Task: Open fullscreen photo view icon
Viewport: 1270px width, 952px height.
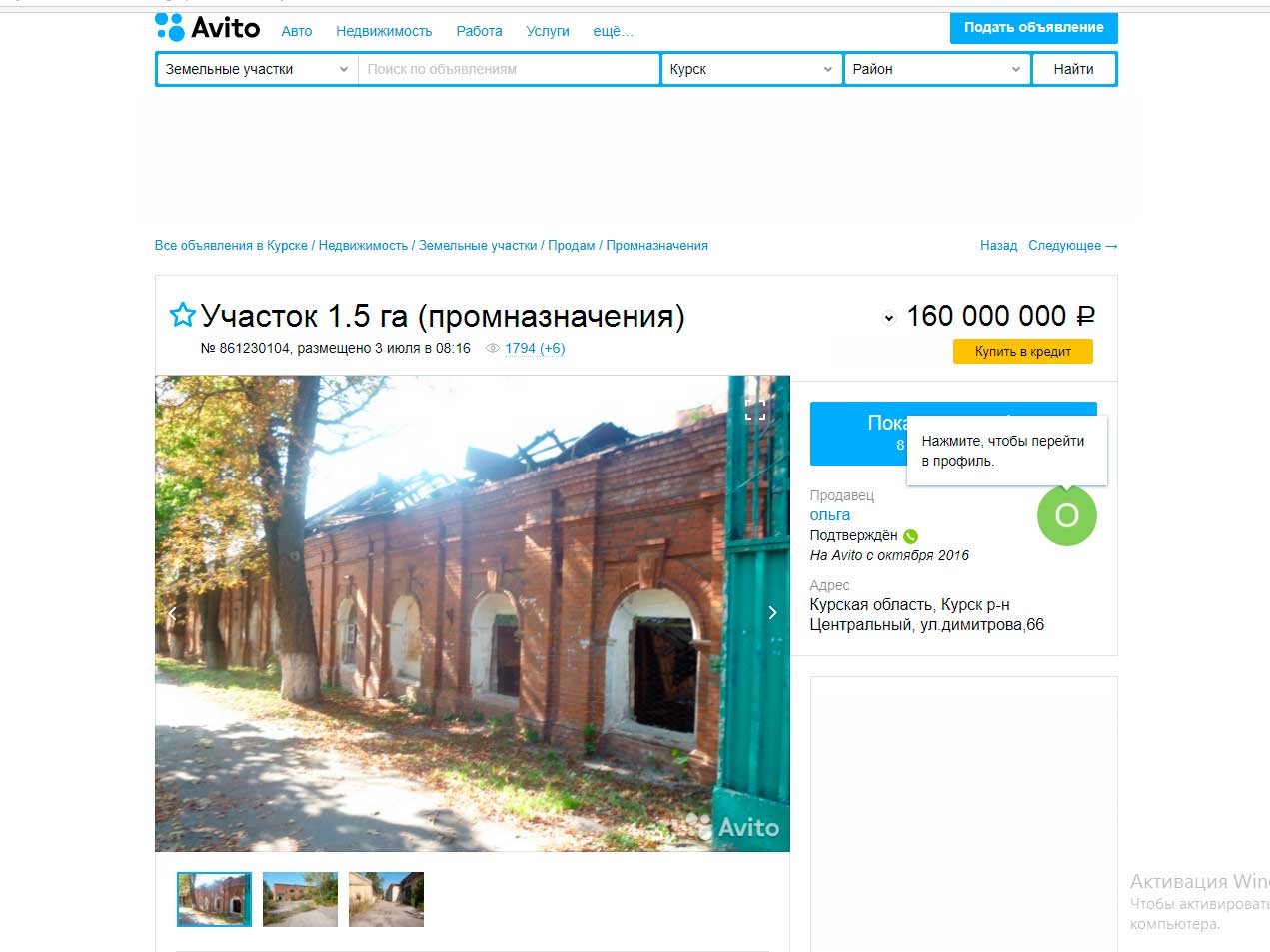Action: point(755,408)
